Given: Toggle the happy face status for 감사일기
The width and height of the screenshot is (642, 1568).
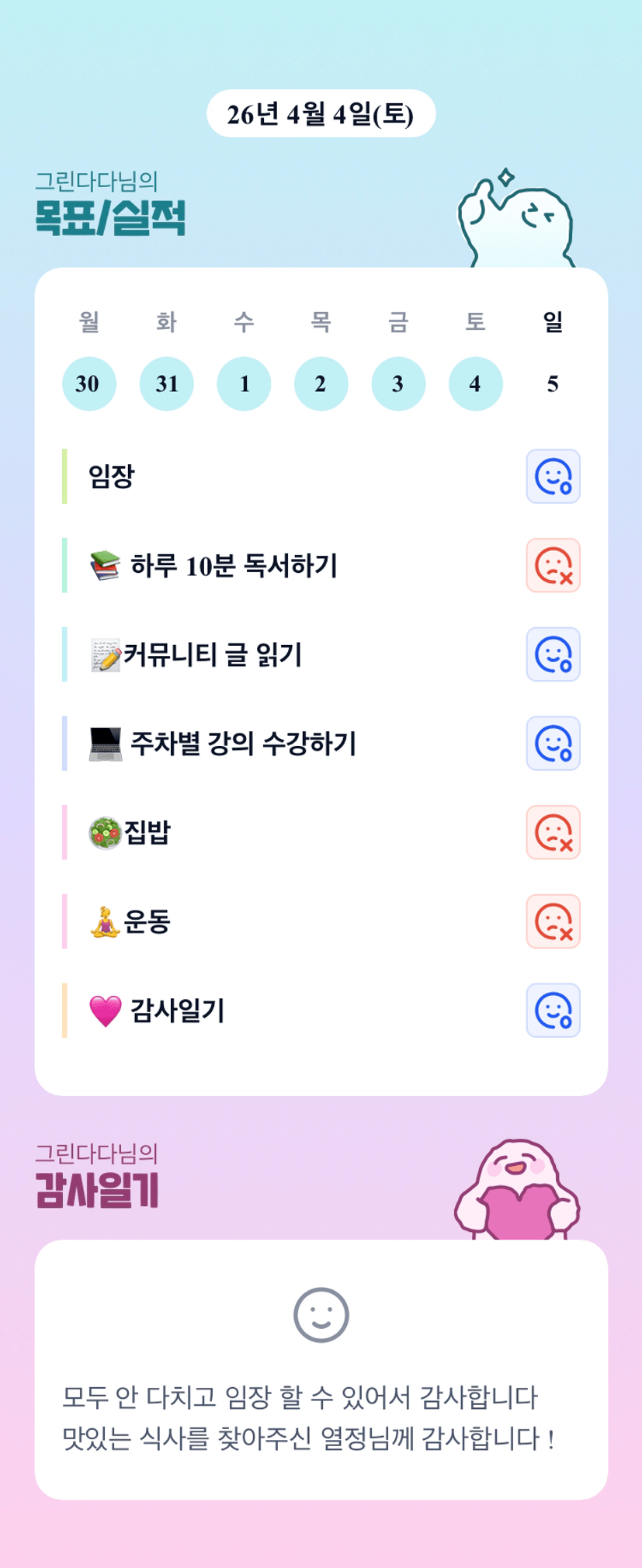Looking at the screenshot, I should (553, 1010).
